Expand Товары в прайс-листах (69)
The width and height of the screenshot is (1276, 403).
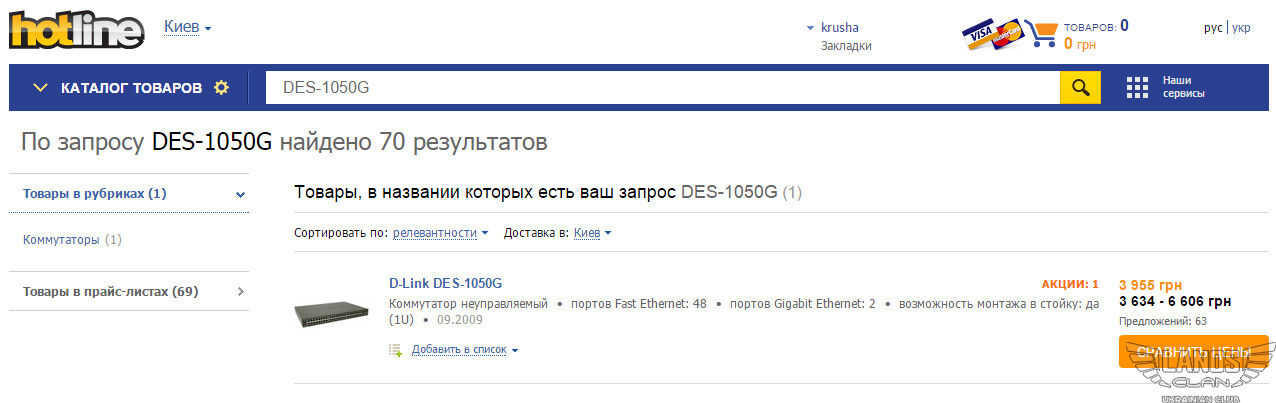129,292
